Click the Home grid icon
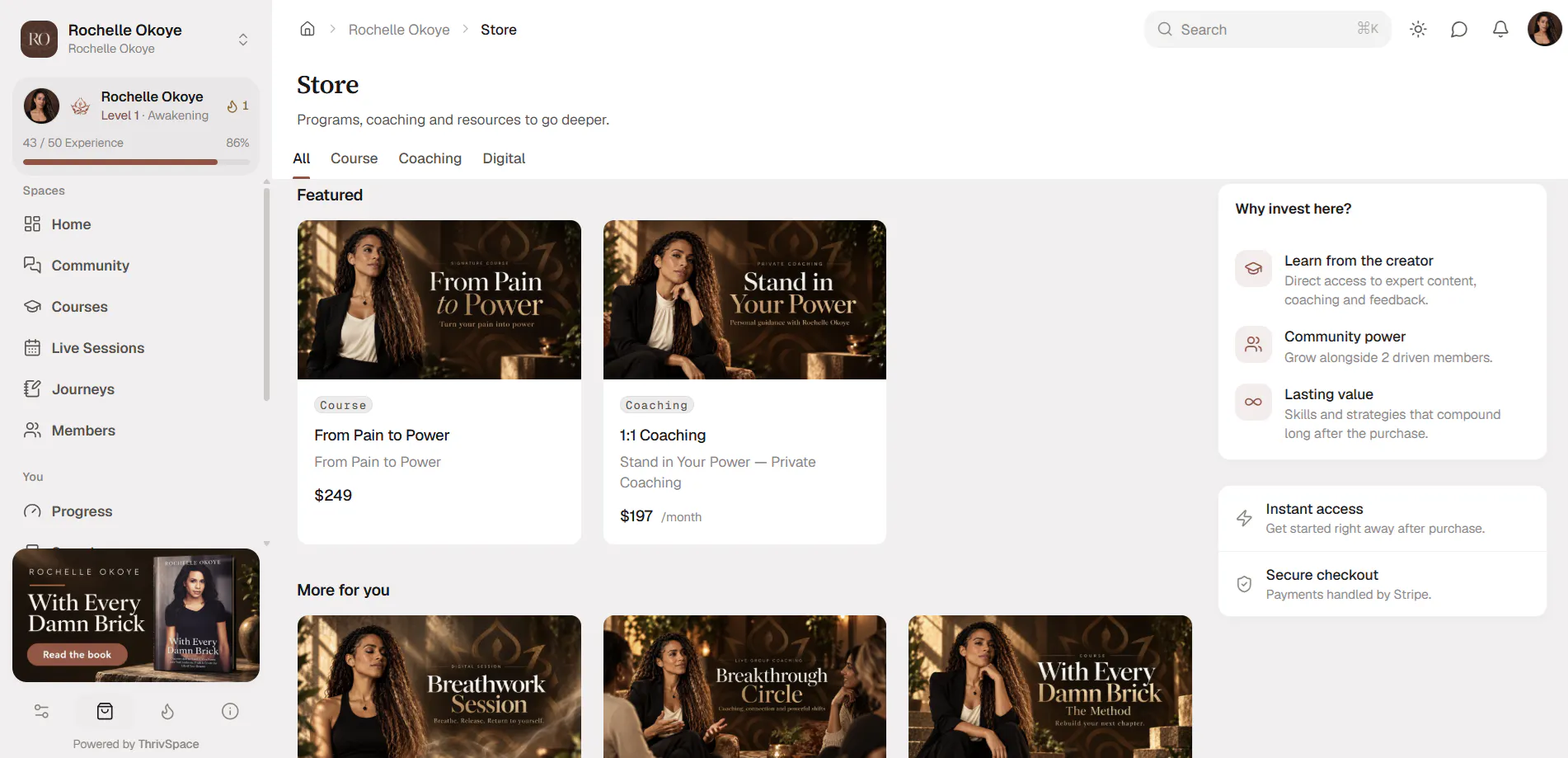The height and width of the screenshot is (758, 1568). pyautogui.click(x=32, y=224)
